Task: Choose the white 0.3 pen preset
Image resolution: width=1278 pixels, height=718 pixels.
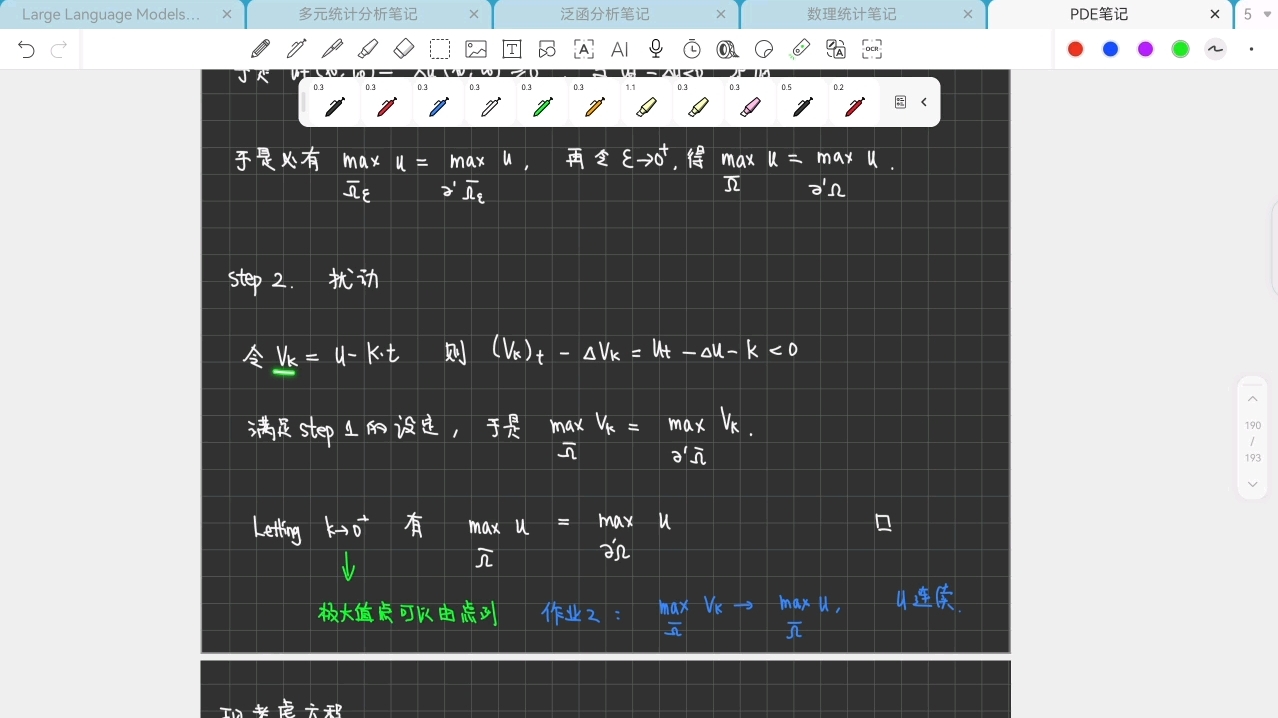Action: [x=490, y=103]
